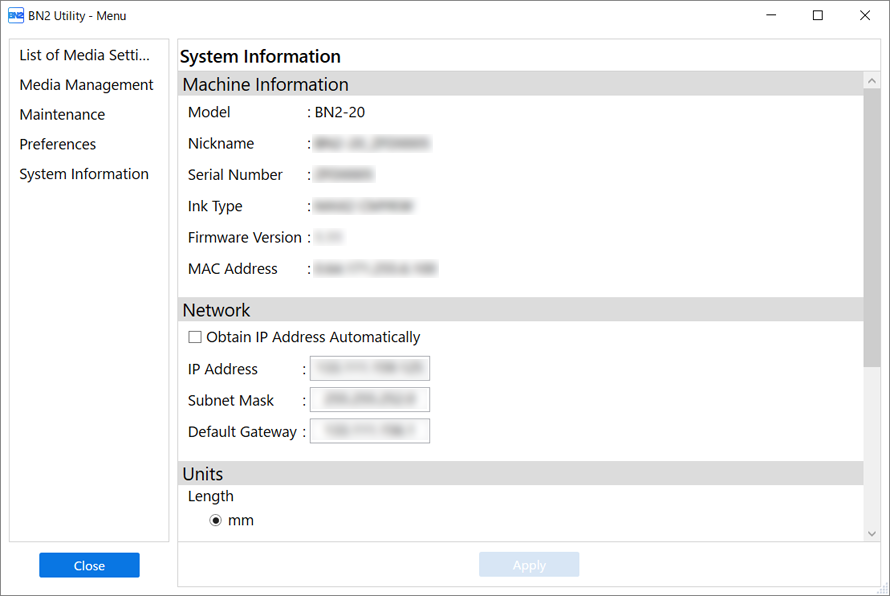Click the blue Close button
Screen dimensions: 890x596
point(89,565)
